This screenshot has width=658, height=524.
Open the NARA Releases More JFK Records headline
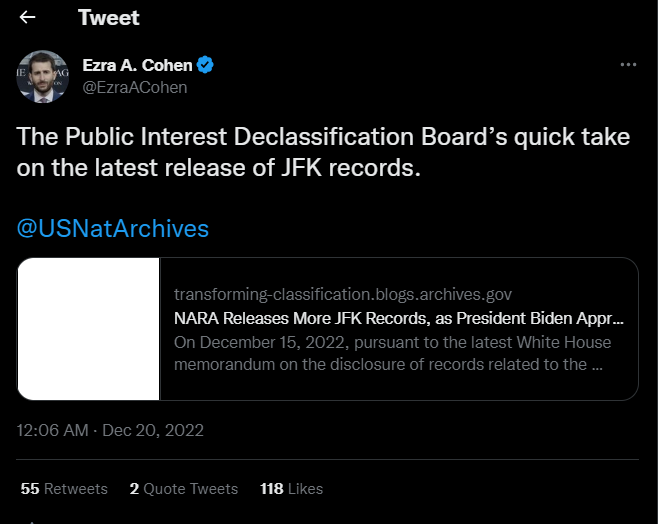[x=399, y=318]
